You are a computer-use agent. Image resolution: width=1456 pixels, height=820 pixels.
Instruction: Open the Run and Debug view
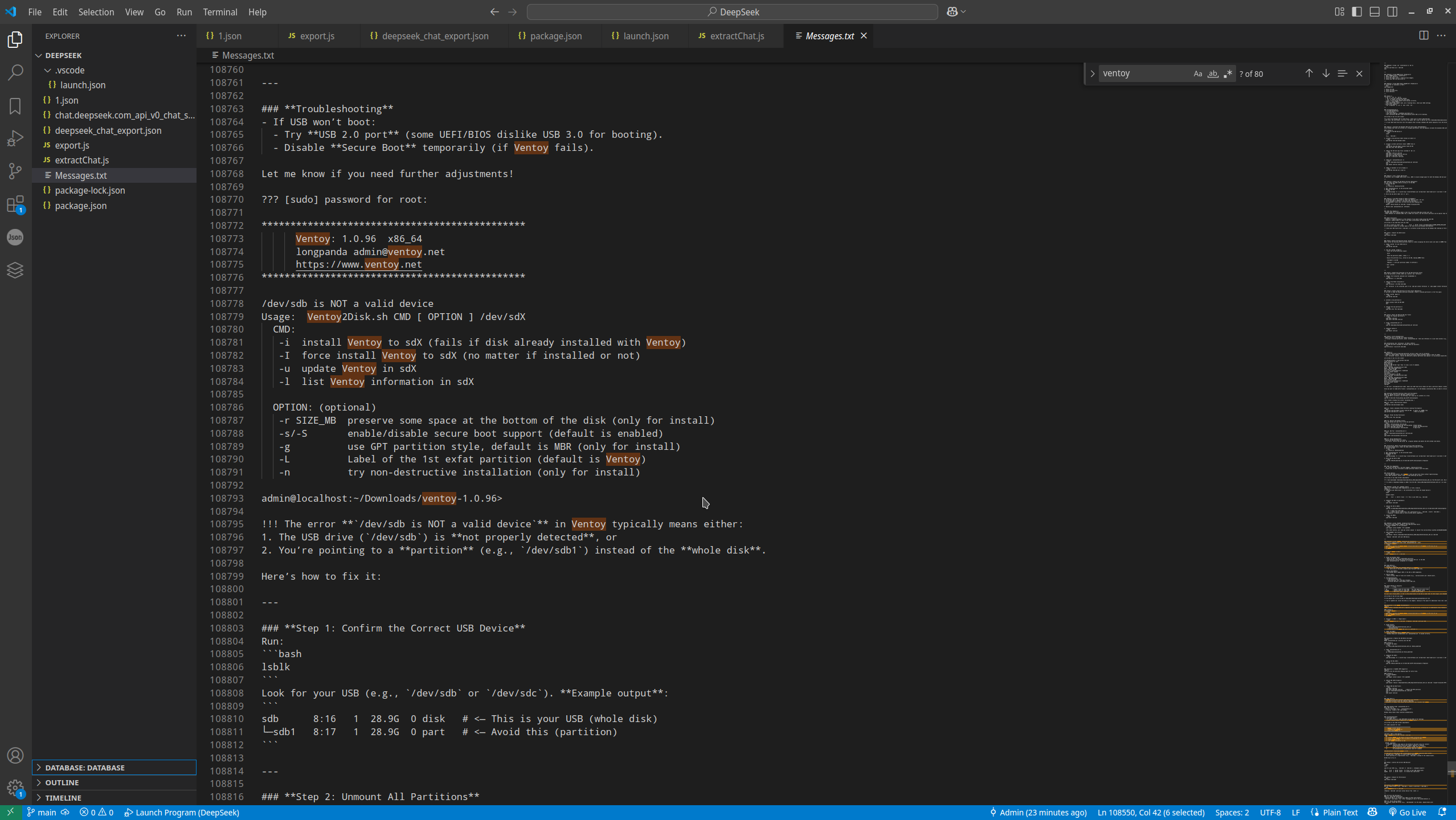[15, 138]
